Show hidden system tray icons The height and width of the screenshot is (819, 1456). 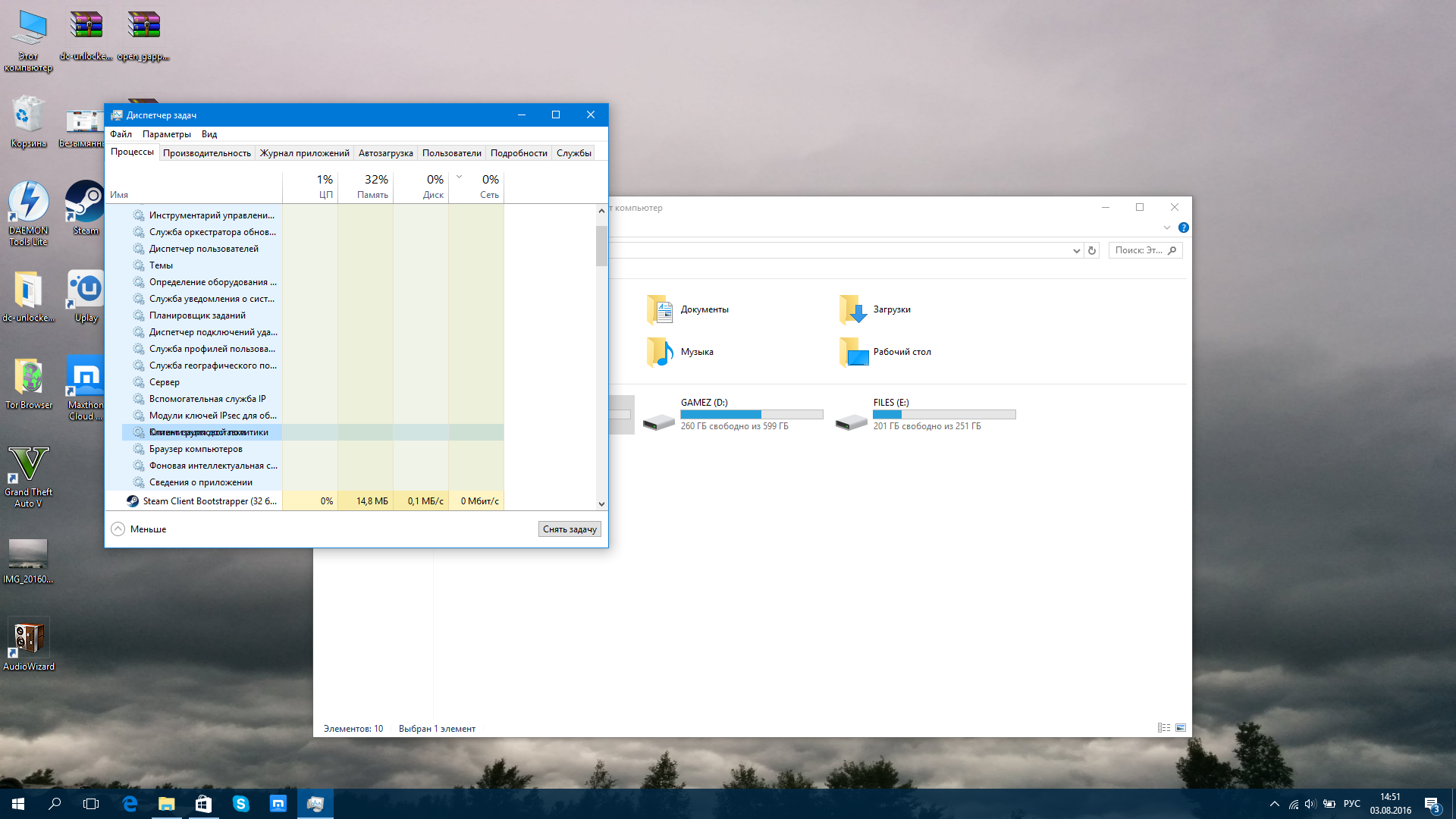pyautogui.click(x=1274, y=804)
